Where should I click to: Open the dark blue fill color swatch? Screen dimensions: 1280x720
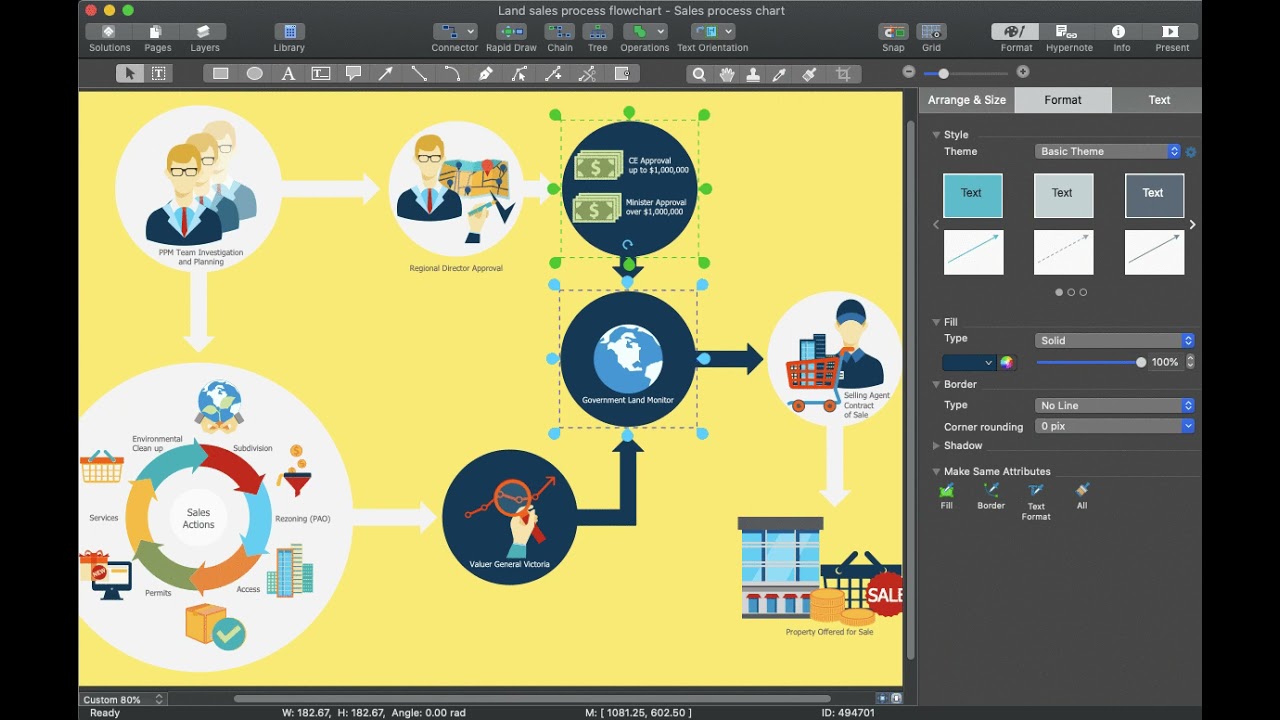(969, 363)
